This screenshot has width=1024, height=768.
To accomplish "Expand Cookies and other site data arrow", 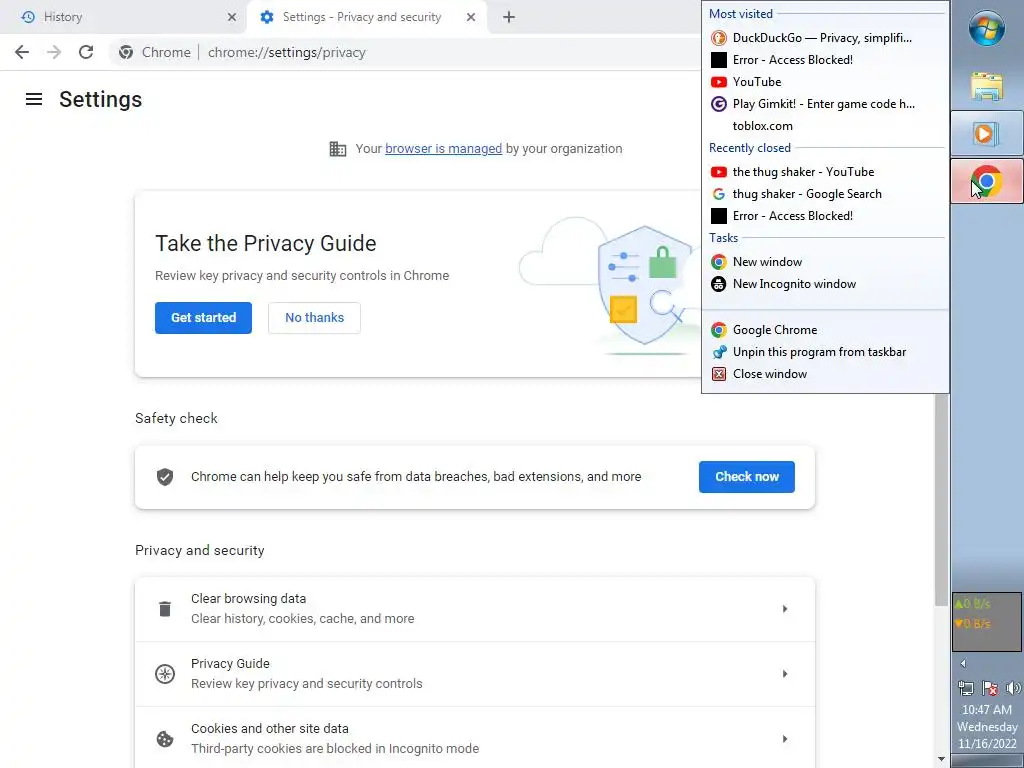I will pos(784,739).
